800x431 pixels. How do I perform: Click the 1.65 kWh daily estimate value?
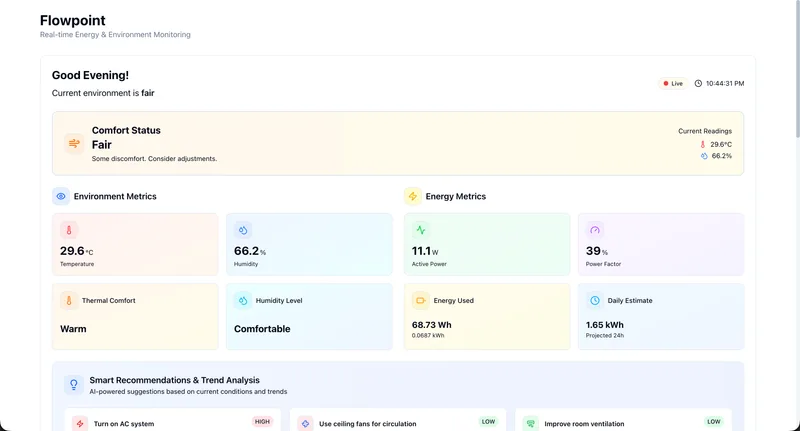(x=605, y=325)
